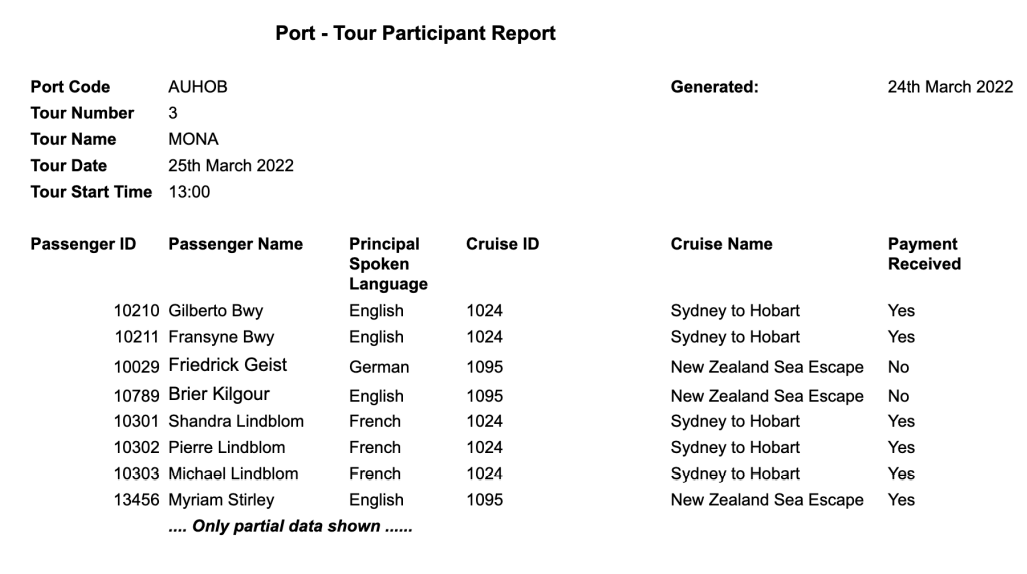The image size is (1027, 574).
Task: Click the tour date 25th March 2022
Action: point(231,165)
